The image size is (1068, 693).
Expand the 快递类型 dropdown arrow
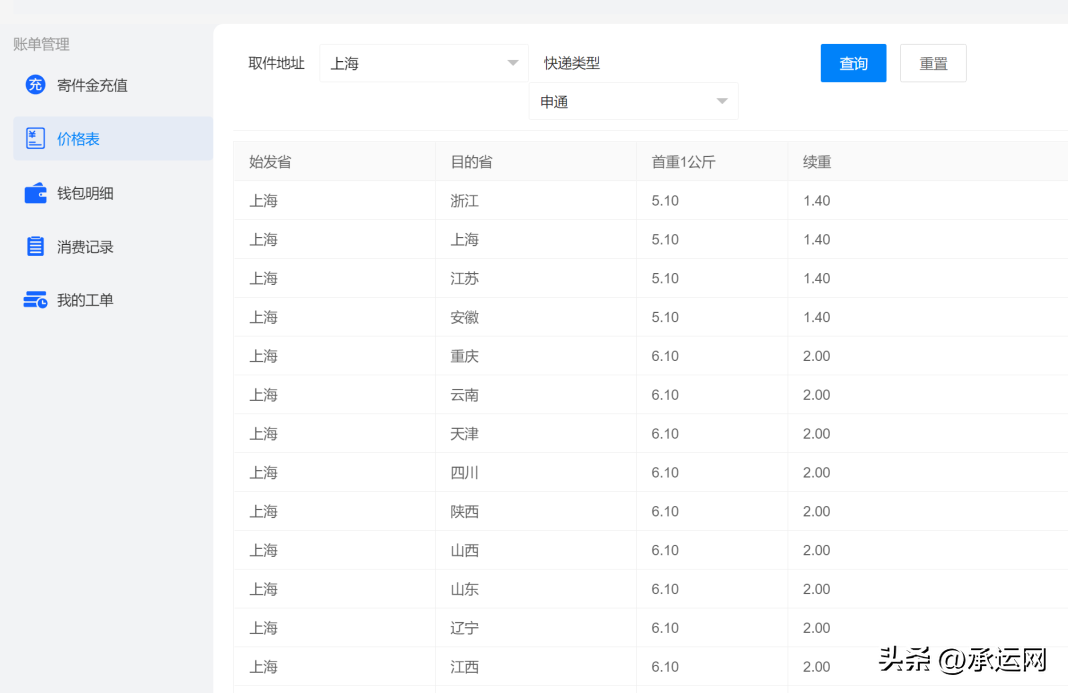tap(722, 102)
